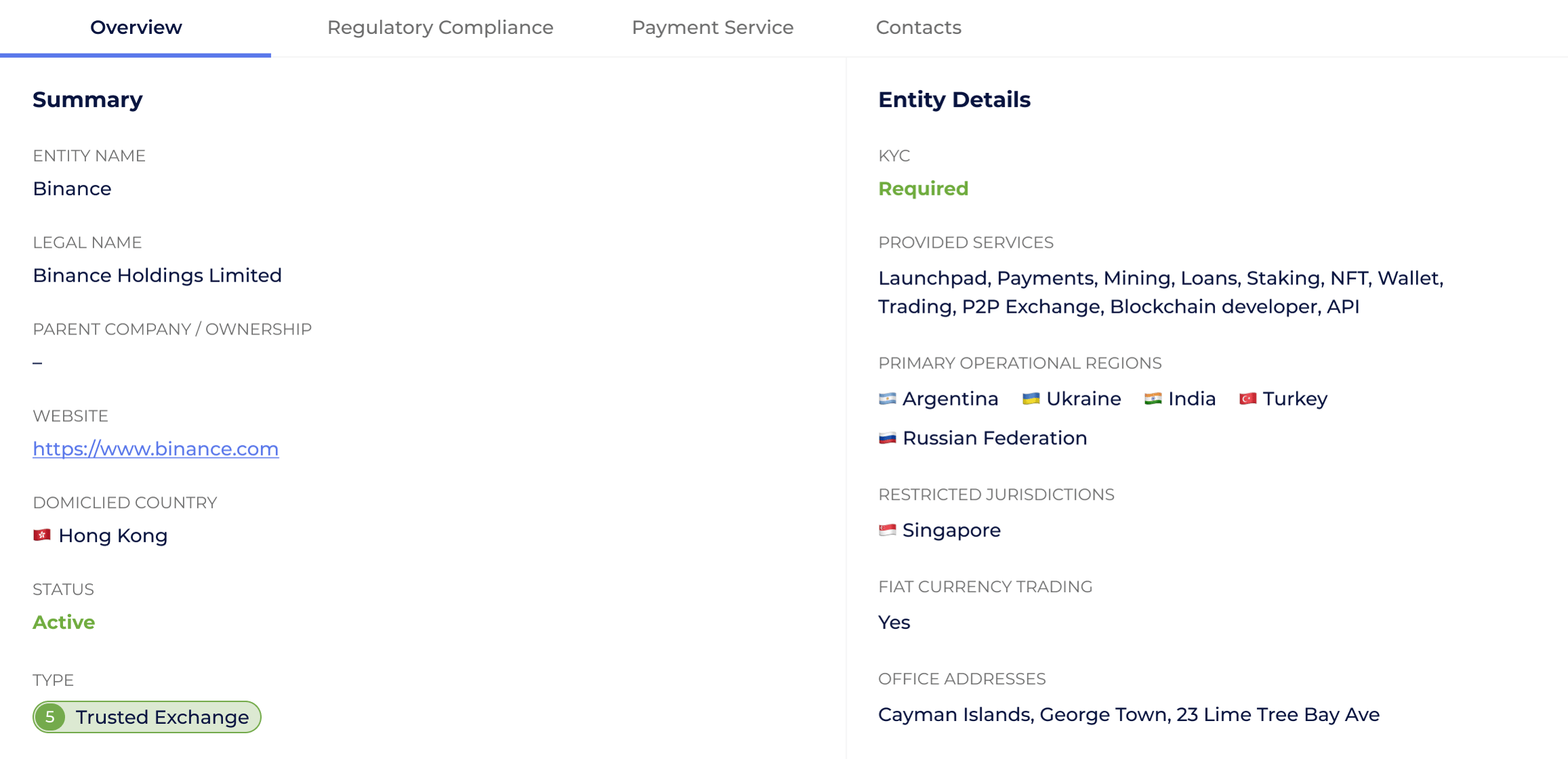
Task: Click the Ukraine flag icon
Action: (x=1031, y=399)
